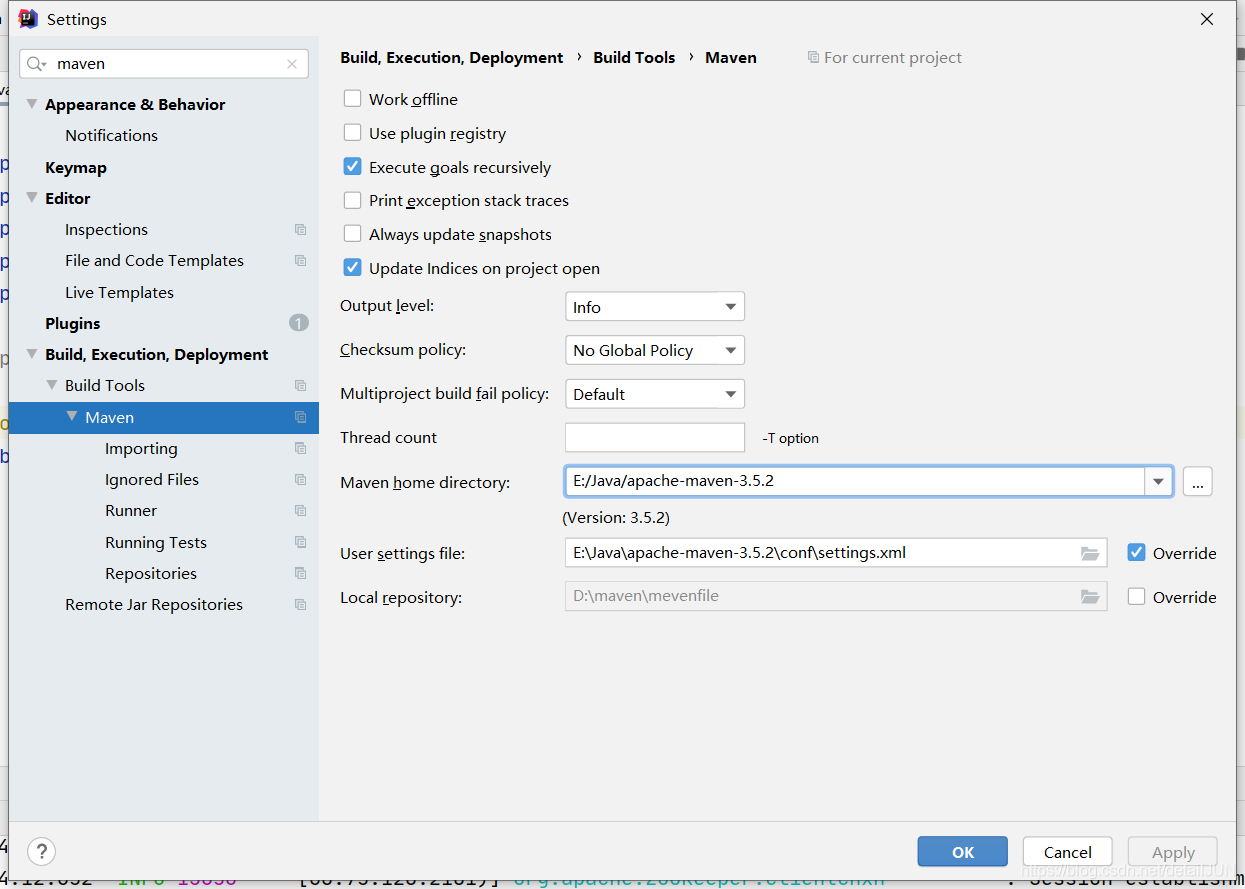Browse folder icon in Local repository field

(1090, 597)
